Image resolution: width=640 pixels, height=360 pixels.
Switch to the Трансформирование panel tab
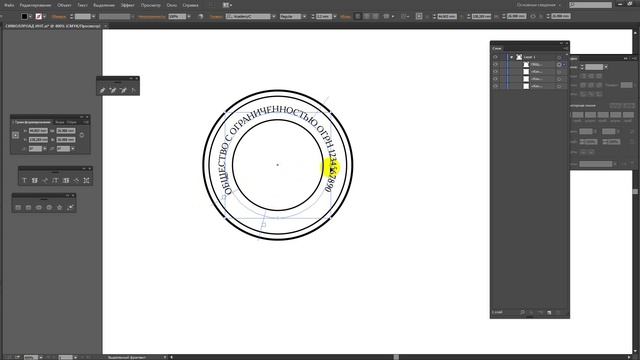pyautogui.click(x=33, y=122)
